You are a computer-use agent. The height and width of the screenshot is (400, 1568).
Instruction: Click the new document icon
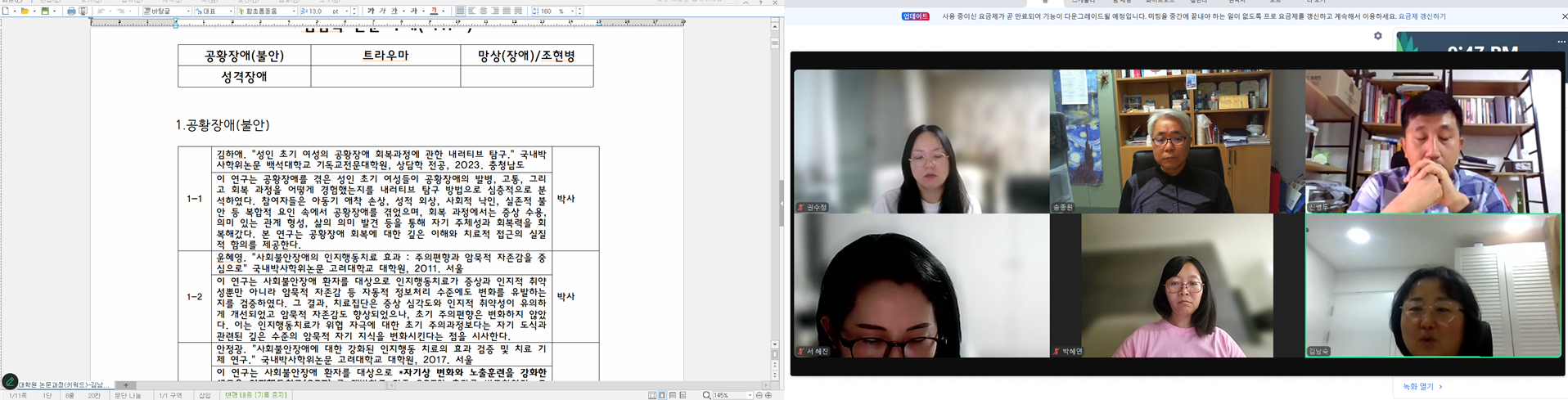[7, 11]
